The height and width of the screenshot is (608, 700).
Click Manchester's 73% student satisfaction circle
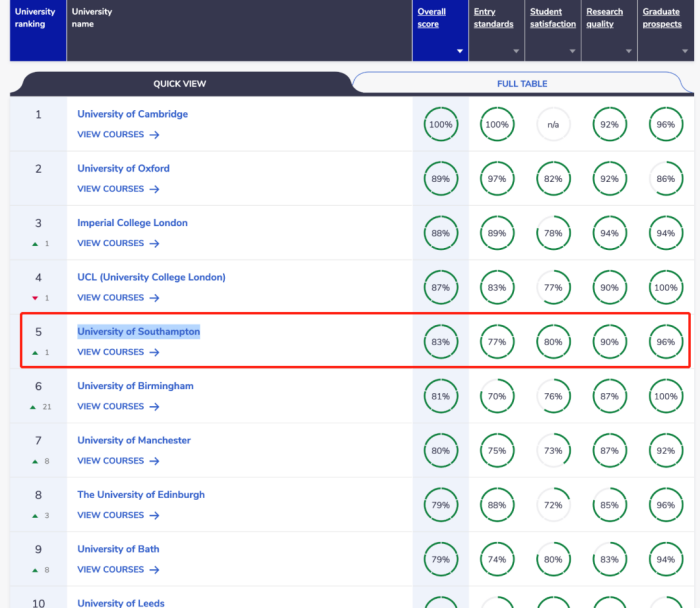[x=553, y=450]
